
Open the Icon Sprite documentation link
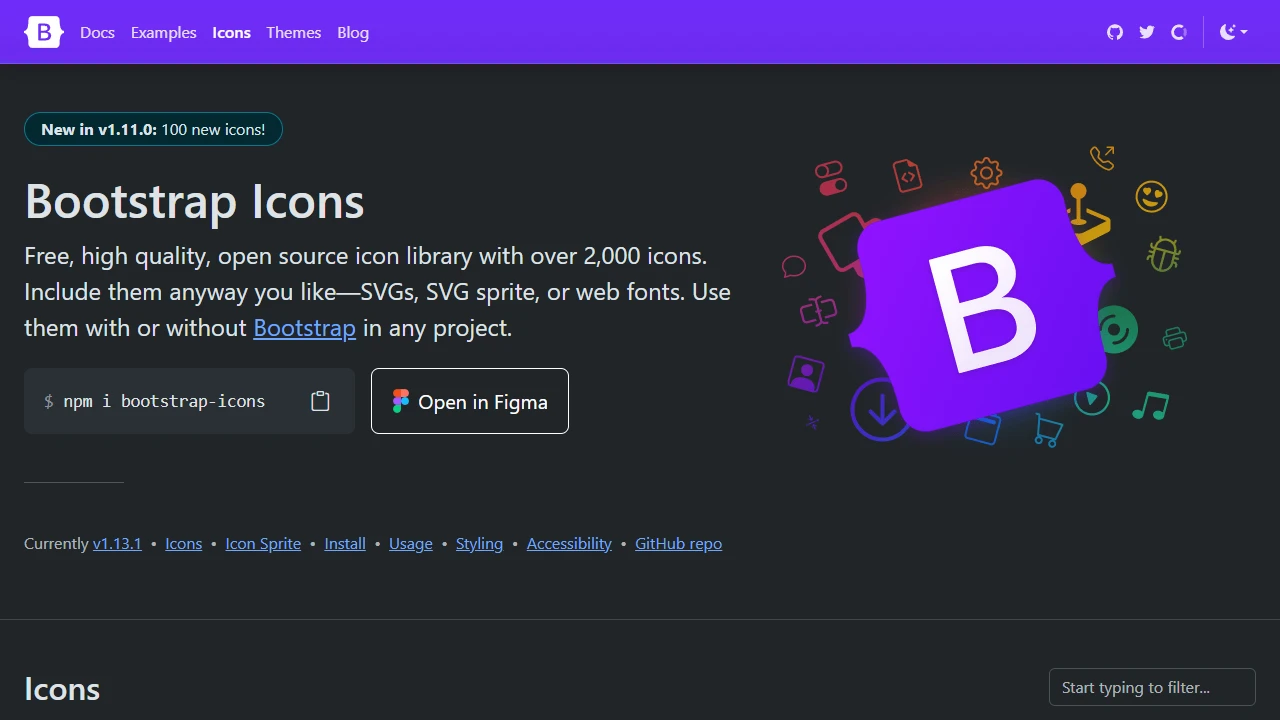coord(263,543)
